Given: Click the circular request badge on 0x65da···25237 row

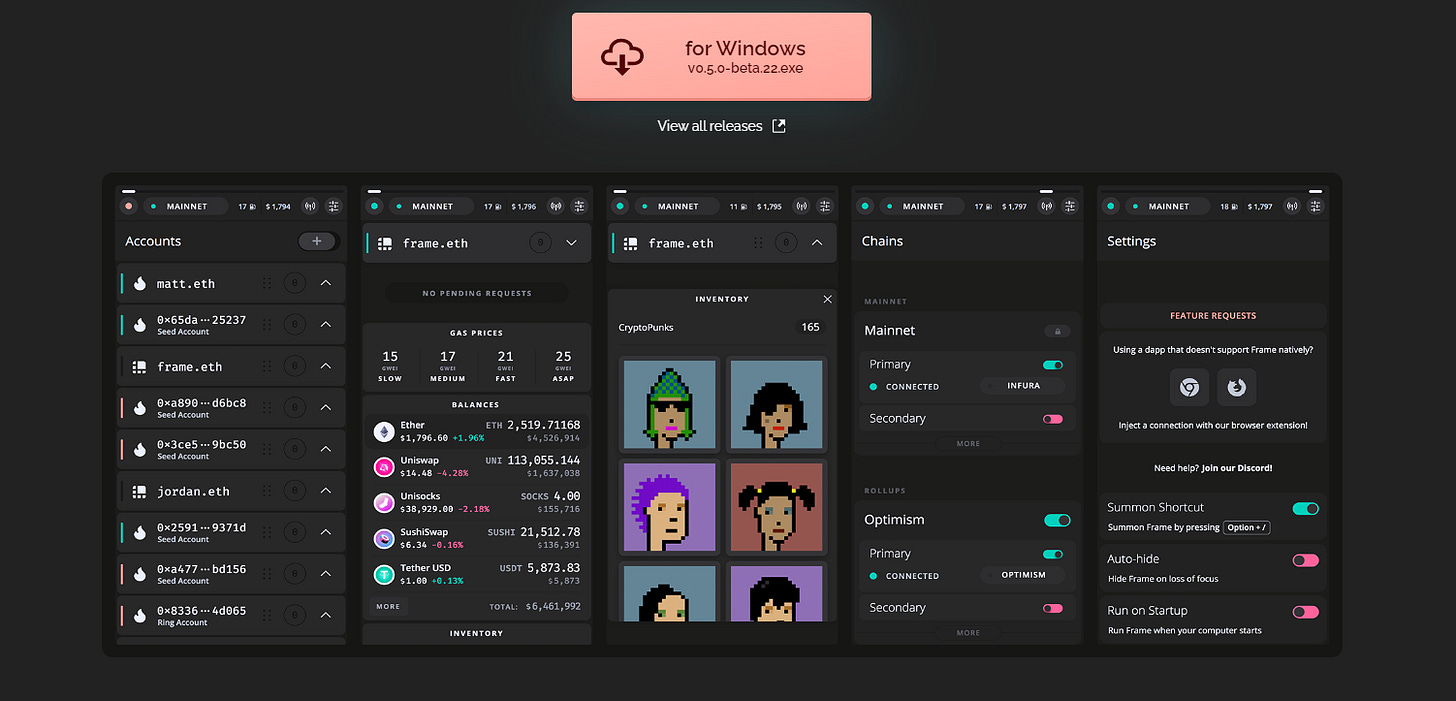Looking at the screenshot, I should coord(294,325).
